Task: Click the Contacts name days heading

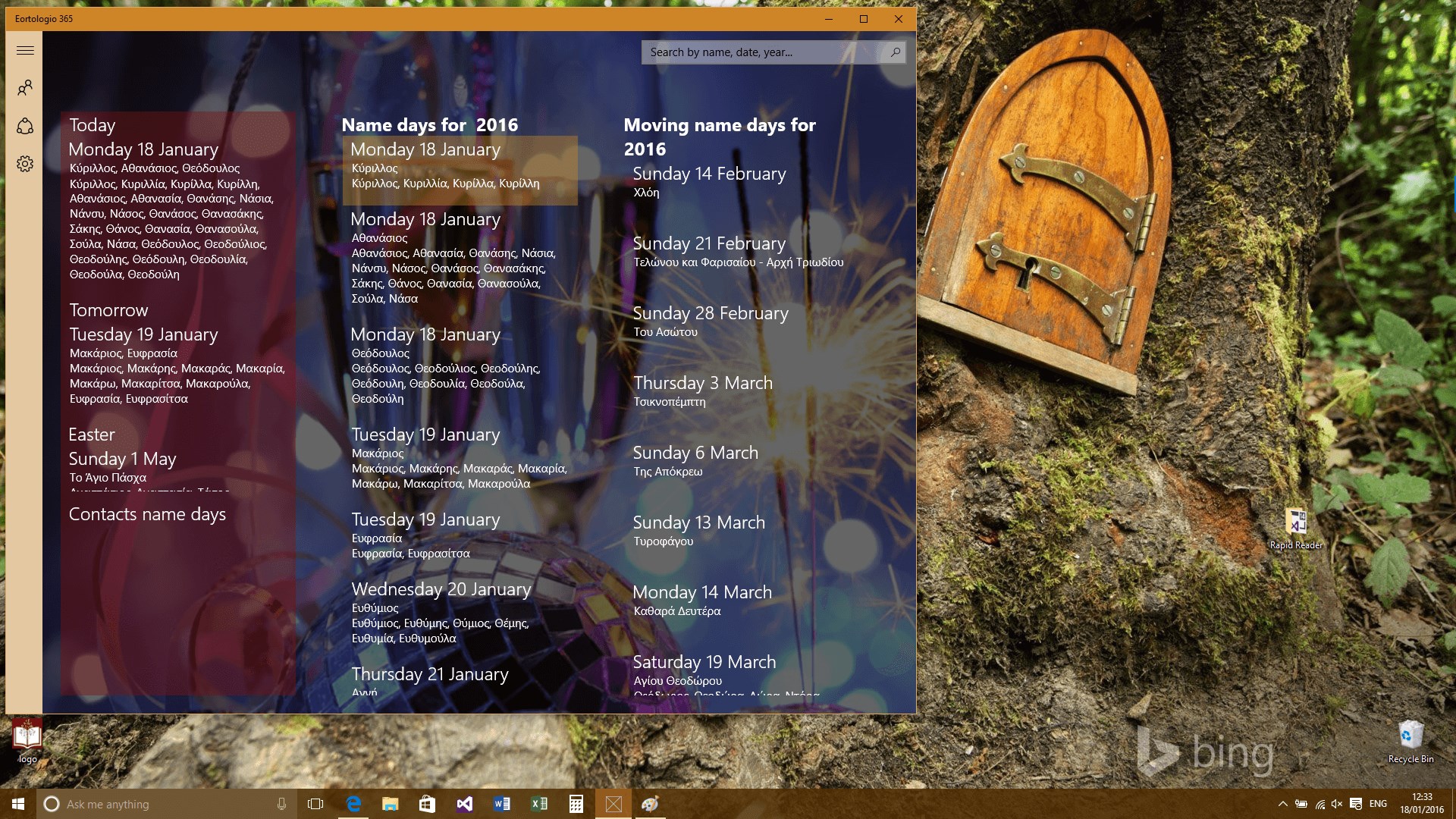Action: click(147, 514)
